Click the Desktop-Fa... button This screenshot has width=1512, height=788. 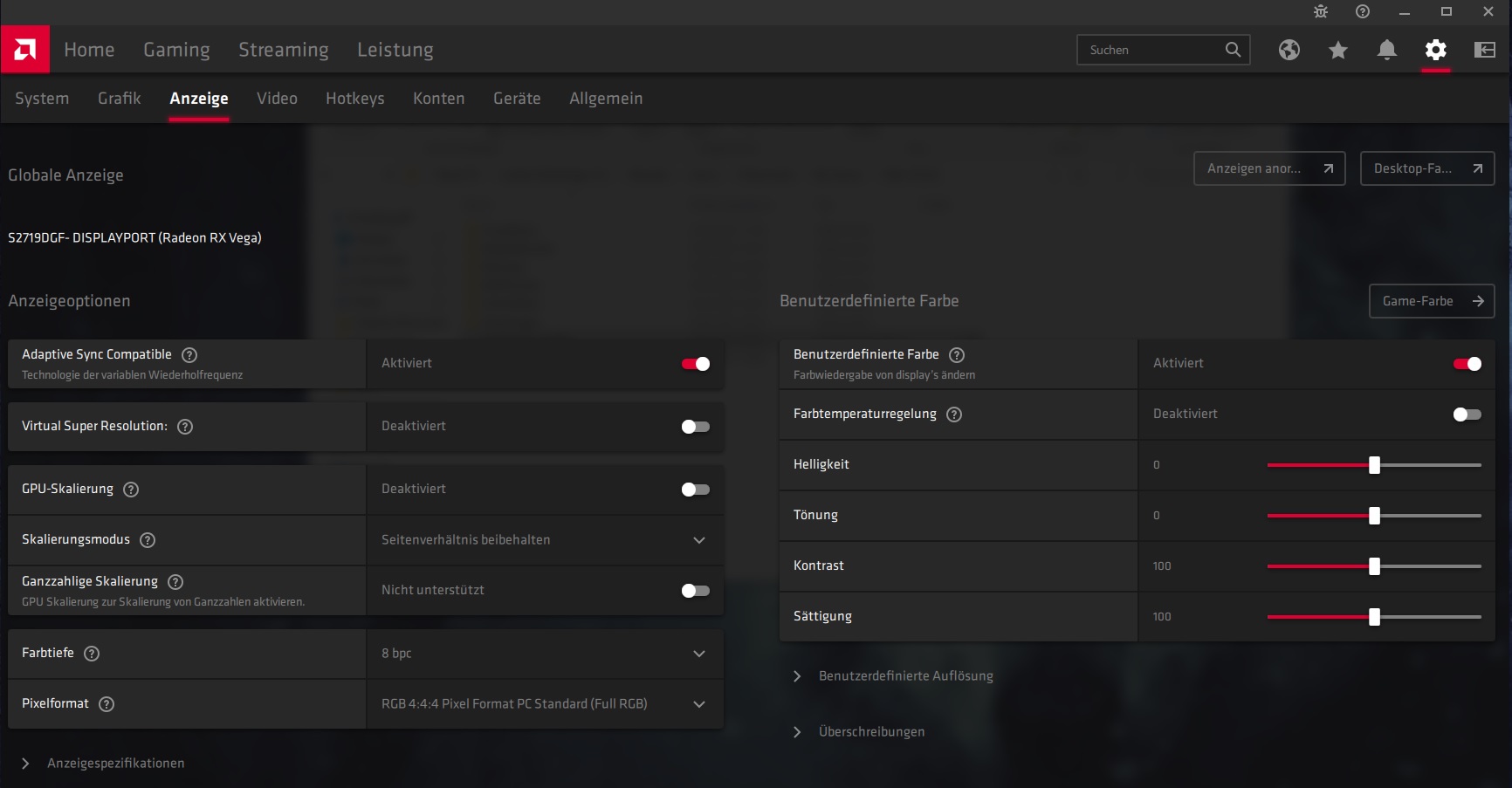[1426, 168]
